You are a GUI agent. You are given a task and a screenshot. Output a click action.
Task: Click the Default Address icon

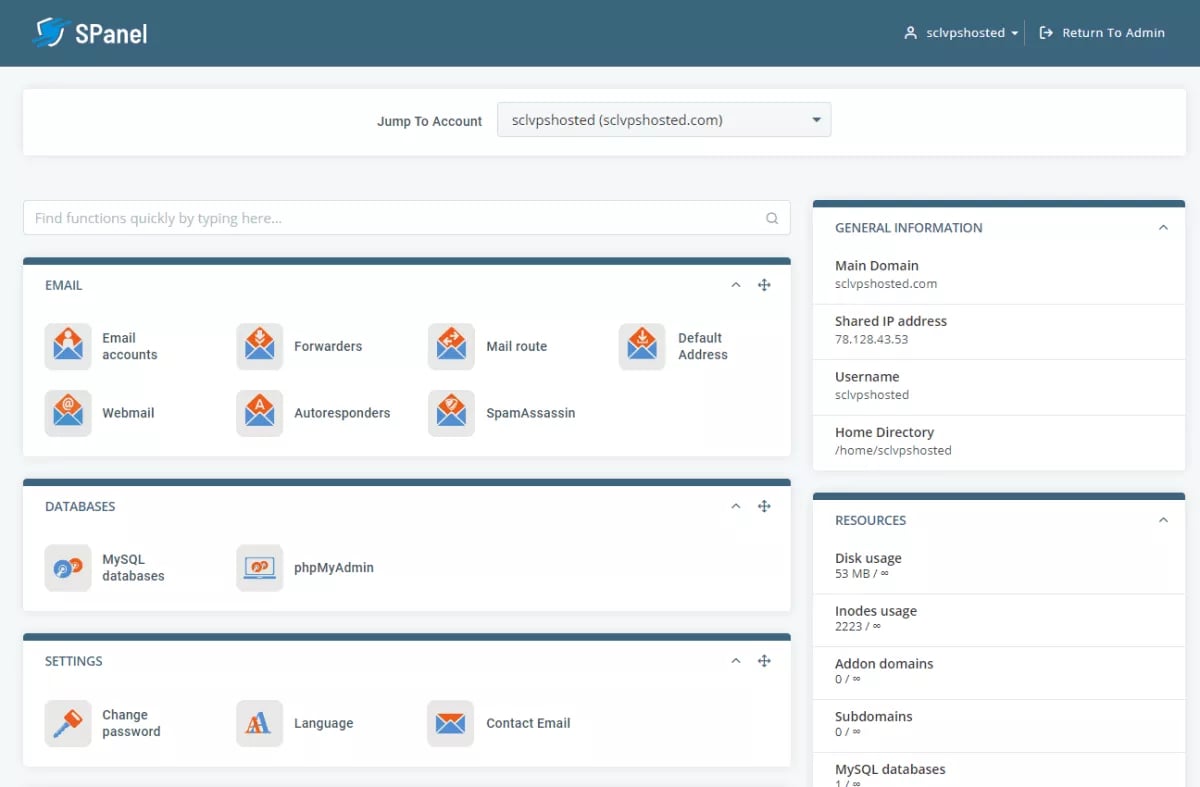(x=642, y=346)
